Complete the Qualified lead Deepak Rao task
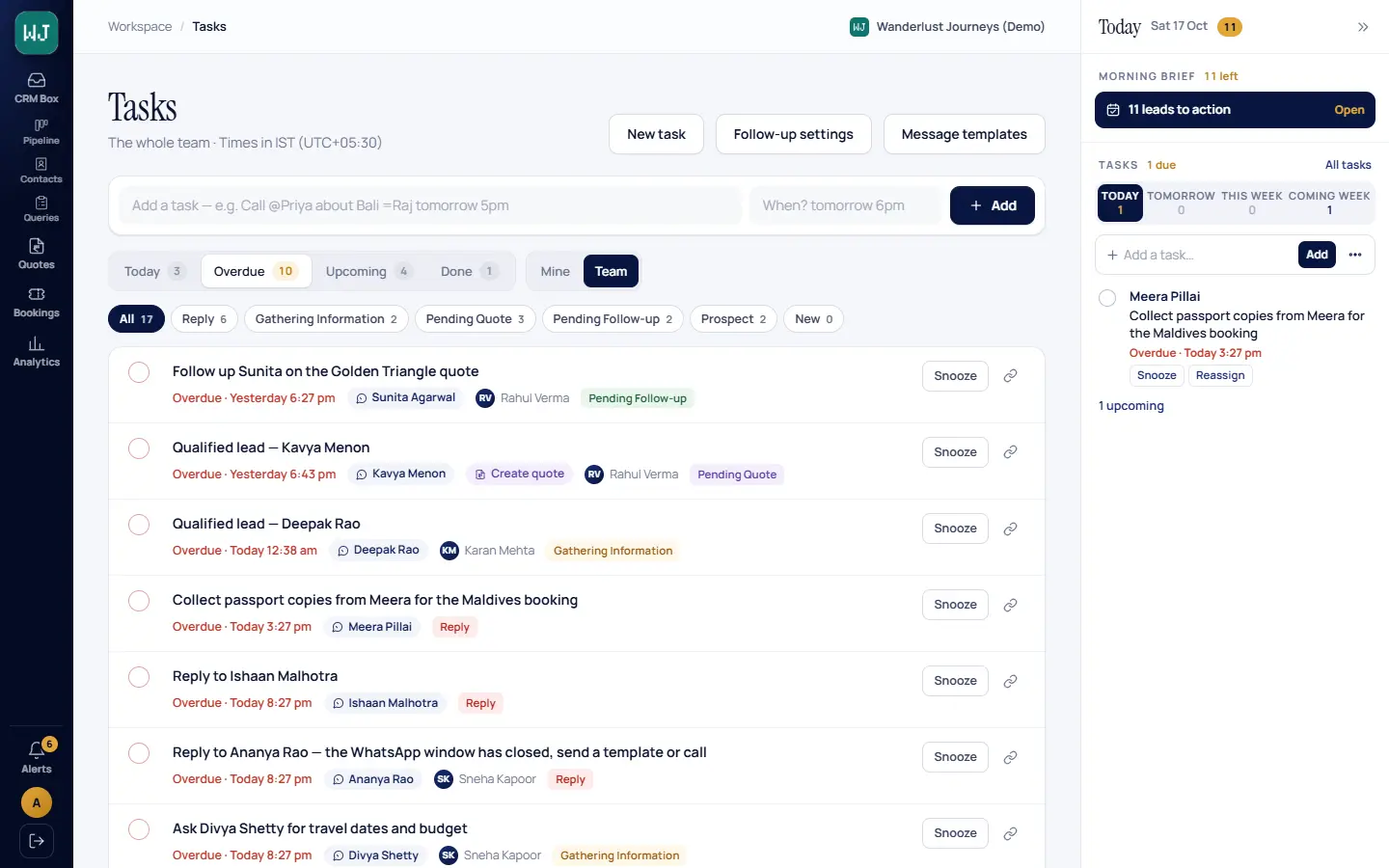1389x868 pixels. pyautogui.click(x=139, y=525)
